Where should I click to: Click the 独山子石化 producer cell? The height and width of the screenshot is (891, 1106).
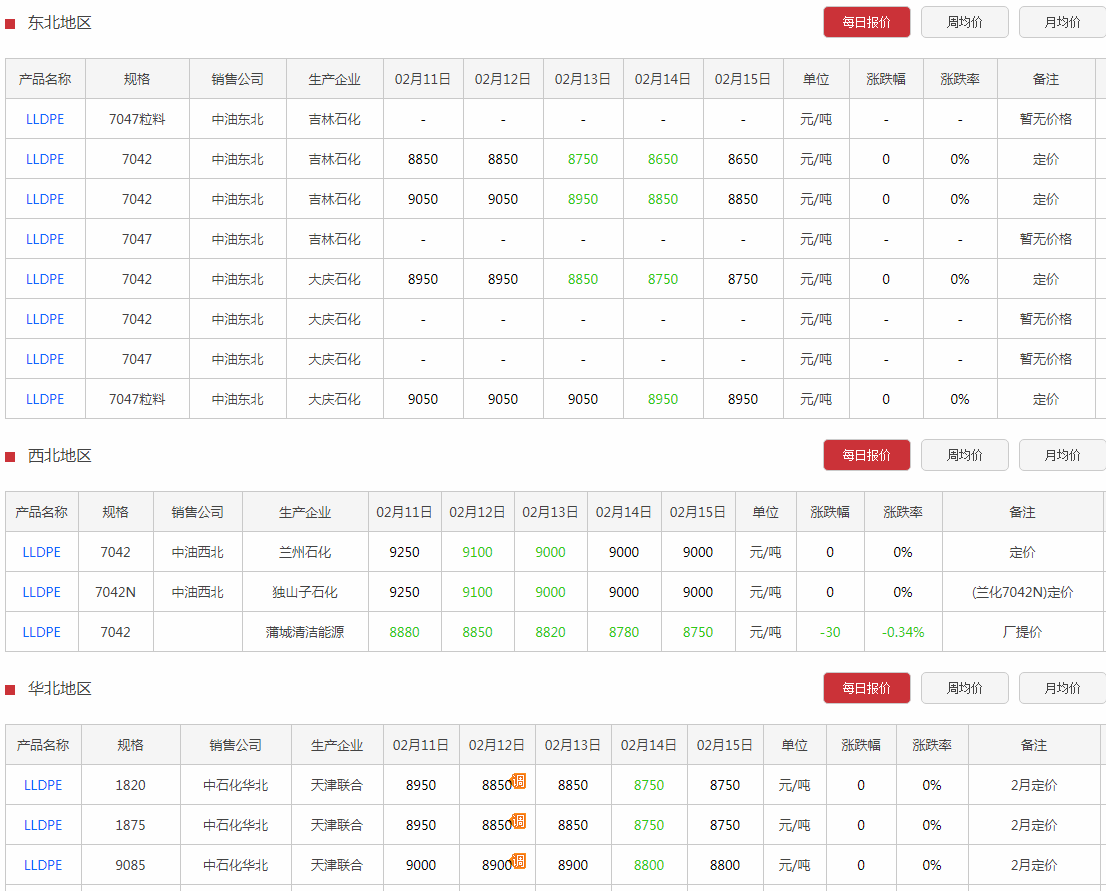(x=305, y=593)
